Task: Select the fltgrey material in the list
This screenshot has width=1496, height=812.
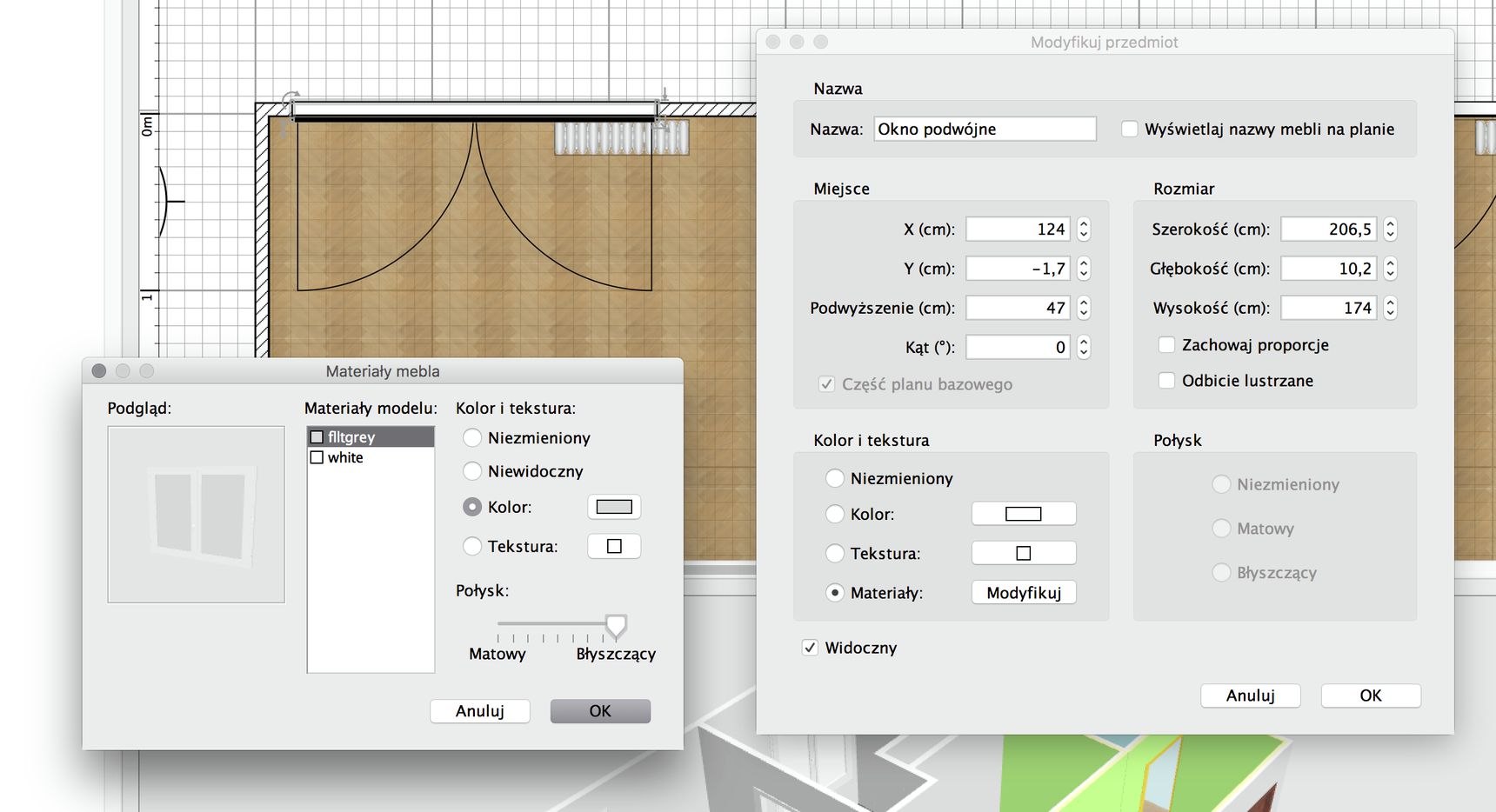Action: (x=371, y=436)
